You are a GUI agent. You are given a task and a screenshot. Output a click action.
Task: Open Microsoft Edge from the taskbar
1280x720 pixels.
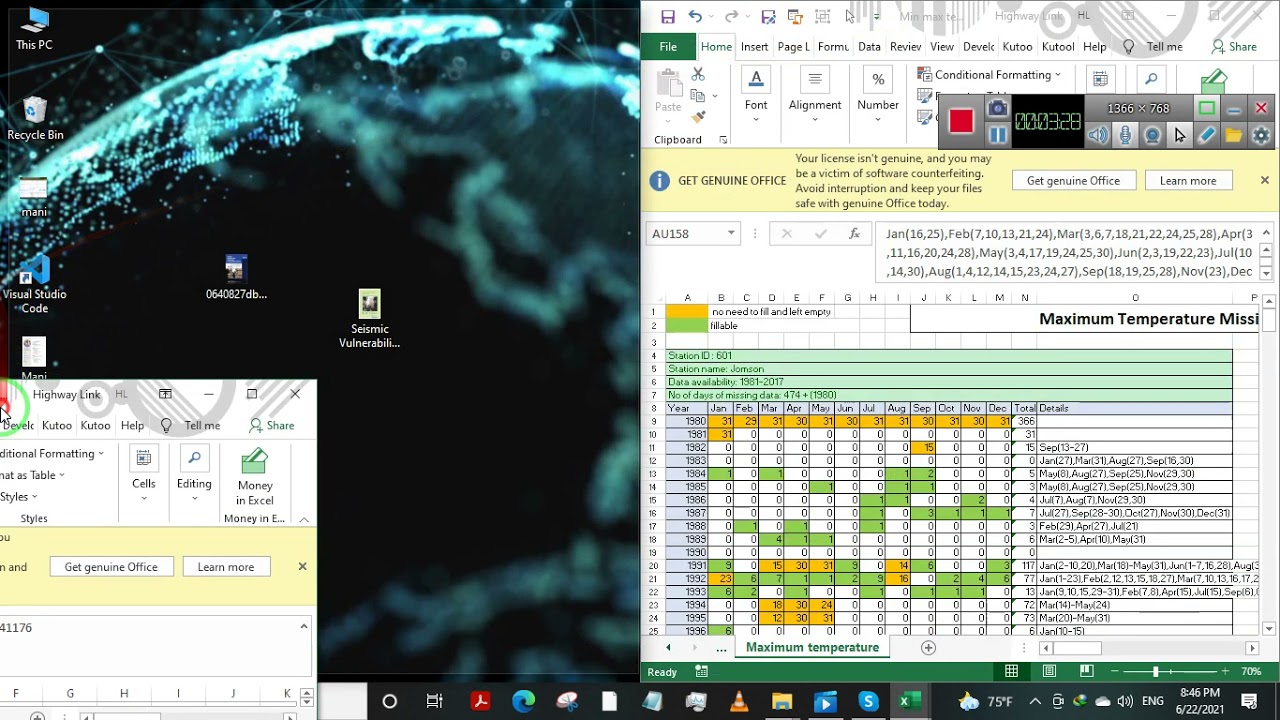(523, 702)
